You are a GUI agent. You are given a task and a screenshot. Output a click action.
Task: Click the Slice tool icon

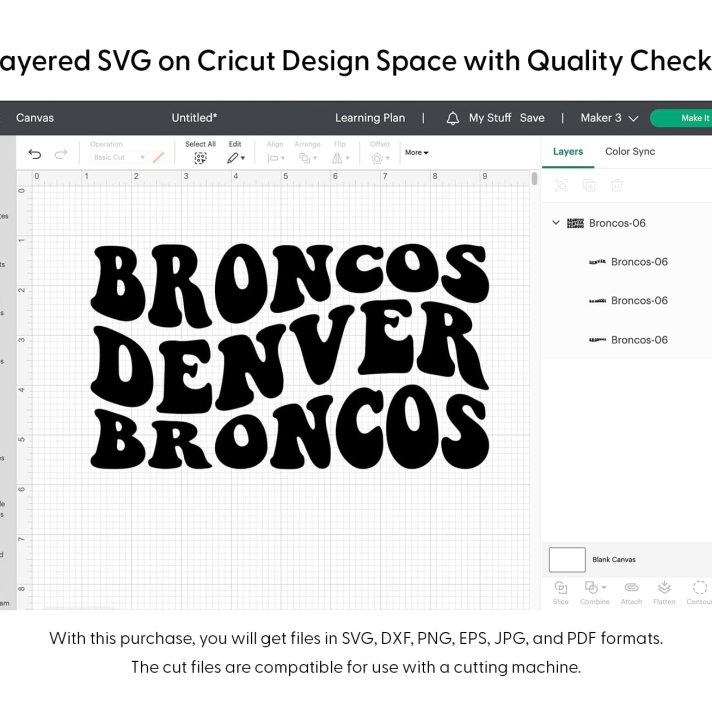coord(560,588)
